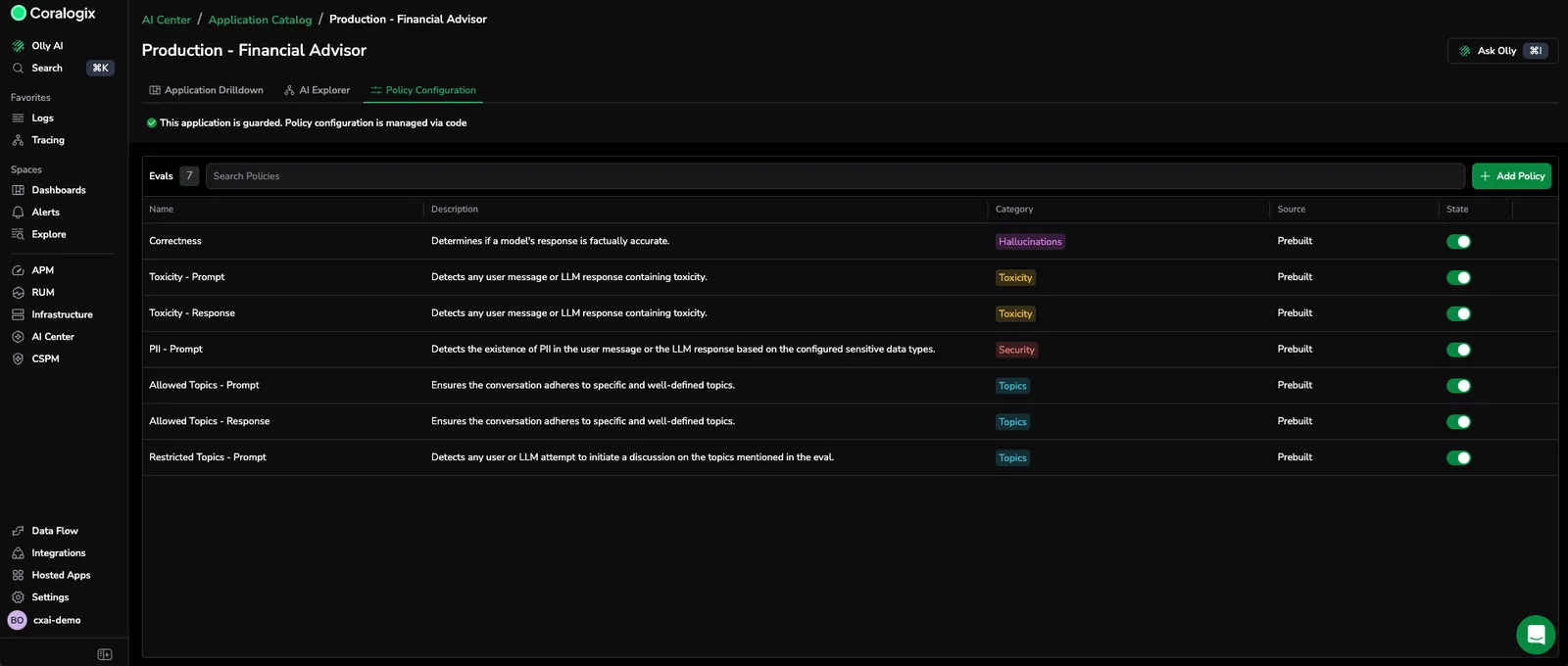Image resolution: width=1568 pixels, height=666 pixels.
Task: Click the Toxicity tag in Toxicity - Prompt row
Action: tap(1015, 278)
